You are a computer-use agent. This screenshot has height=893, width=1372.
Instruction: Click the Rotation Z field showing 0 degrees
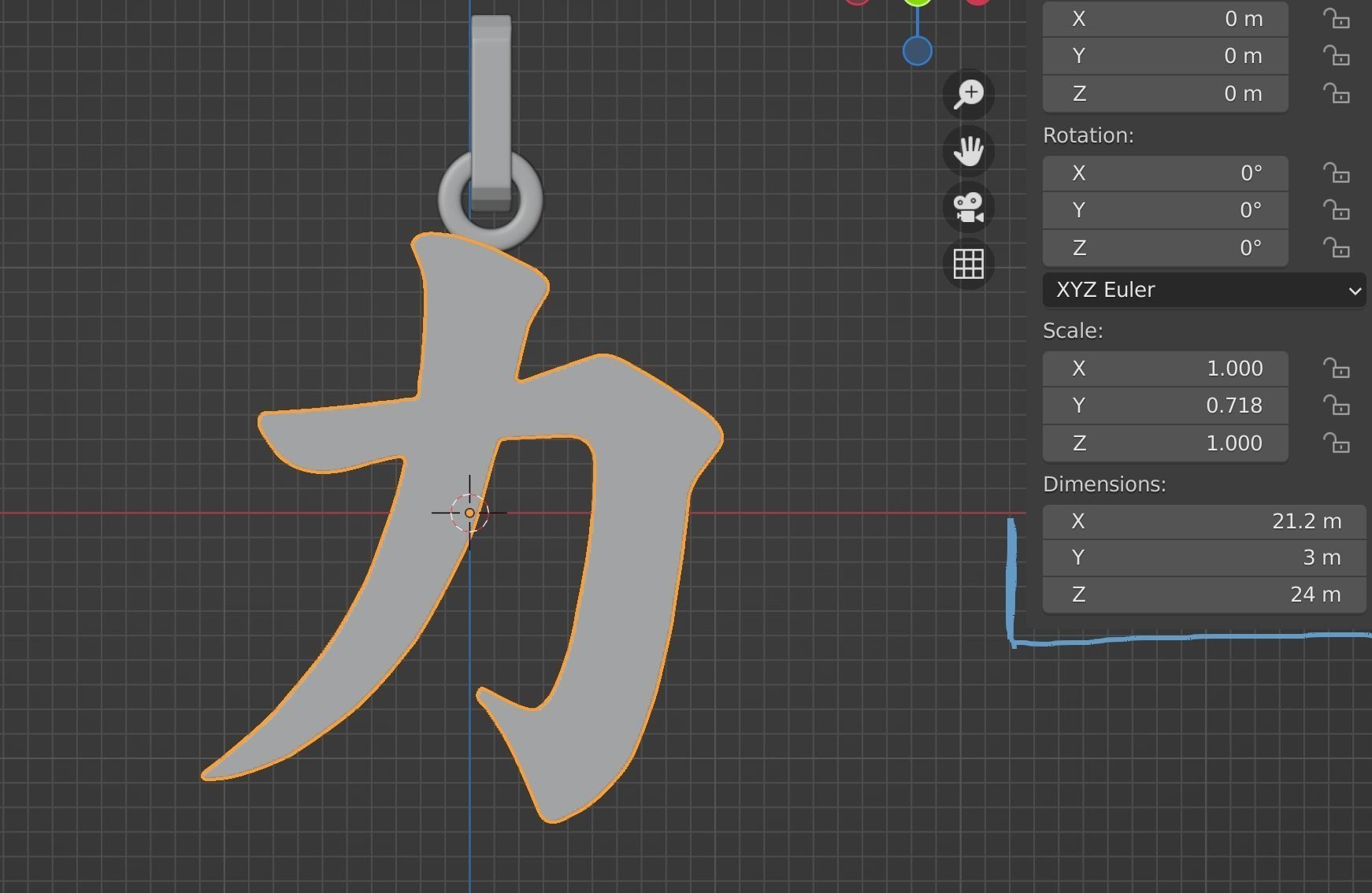tap(1165, 247)
